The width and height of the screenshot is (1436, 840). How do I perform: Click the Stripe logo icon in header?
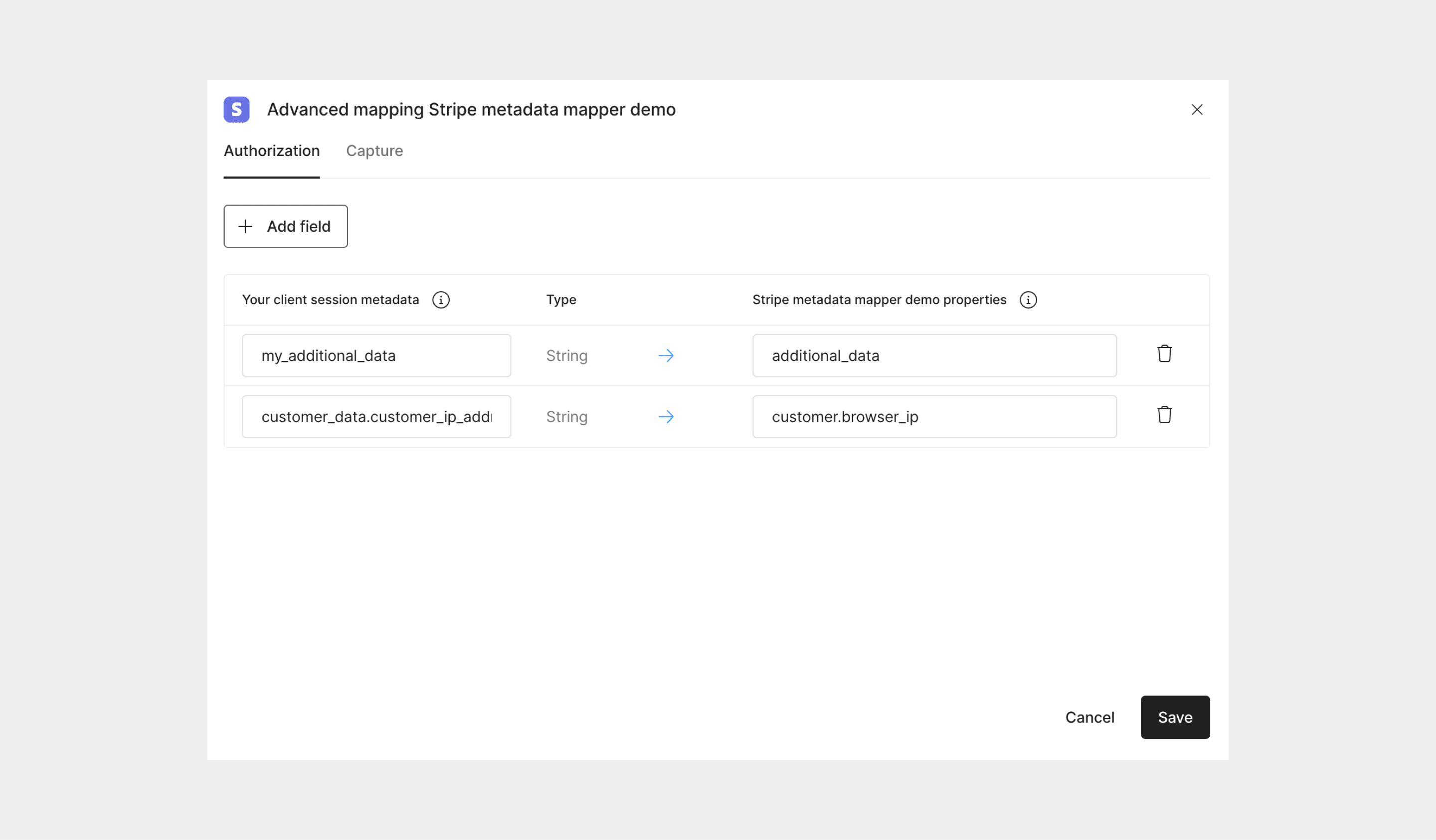tap(236, 109)
